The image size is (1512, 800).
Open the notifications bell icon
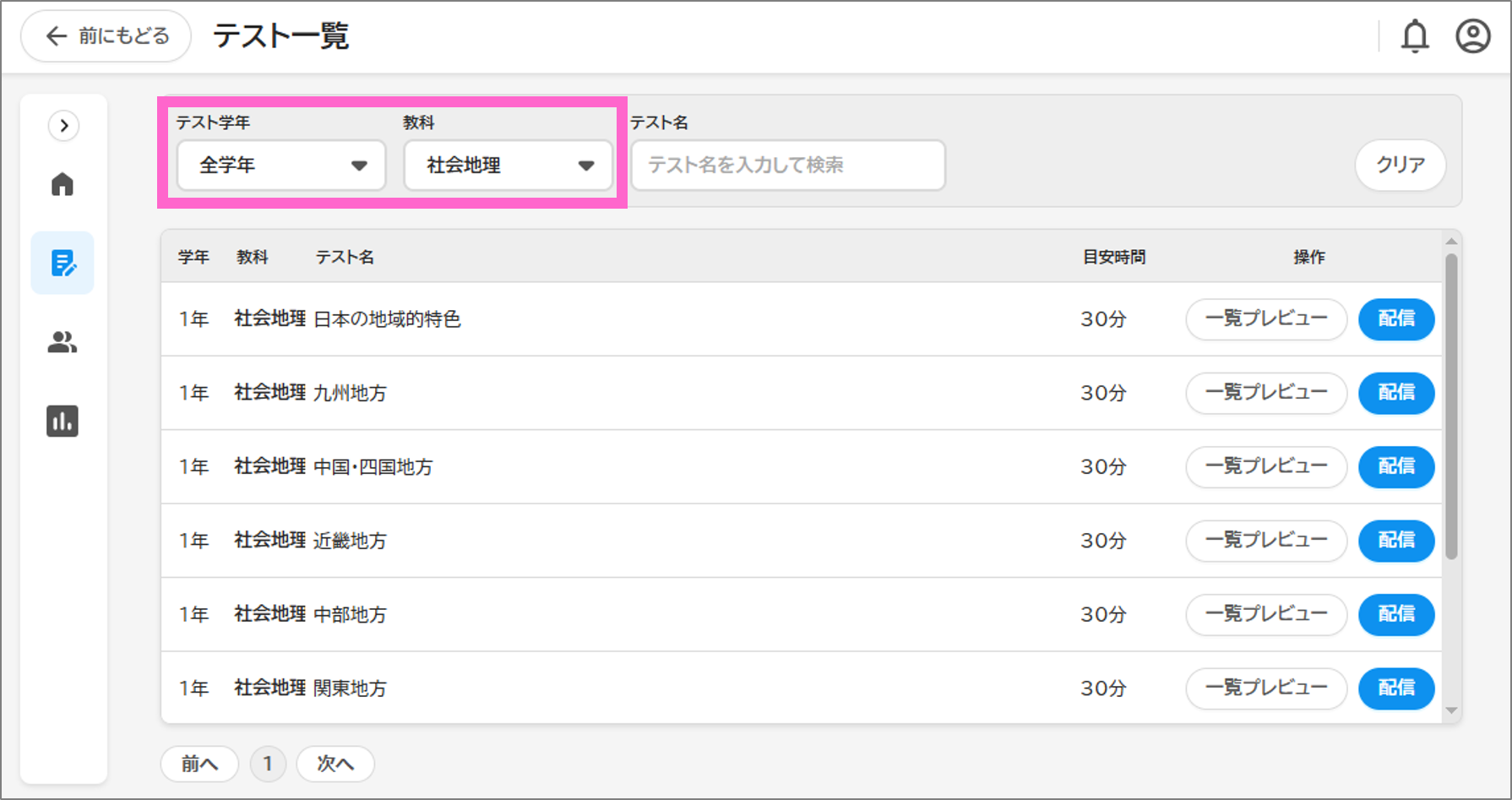pyautogui.click(x=1415, y=37)
